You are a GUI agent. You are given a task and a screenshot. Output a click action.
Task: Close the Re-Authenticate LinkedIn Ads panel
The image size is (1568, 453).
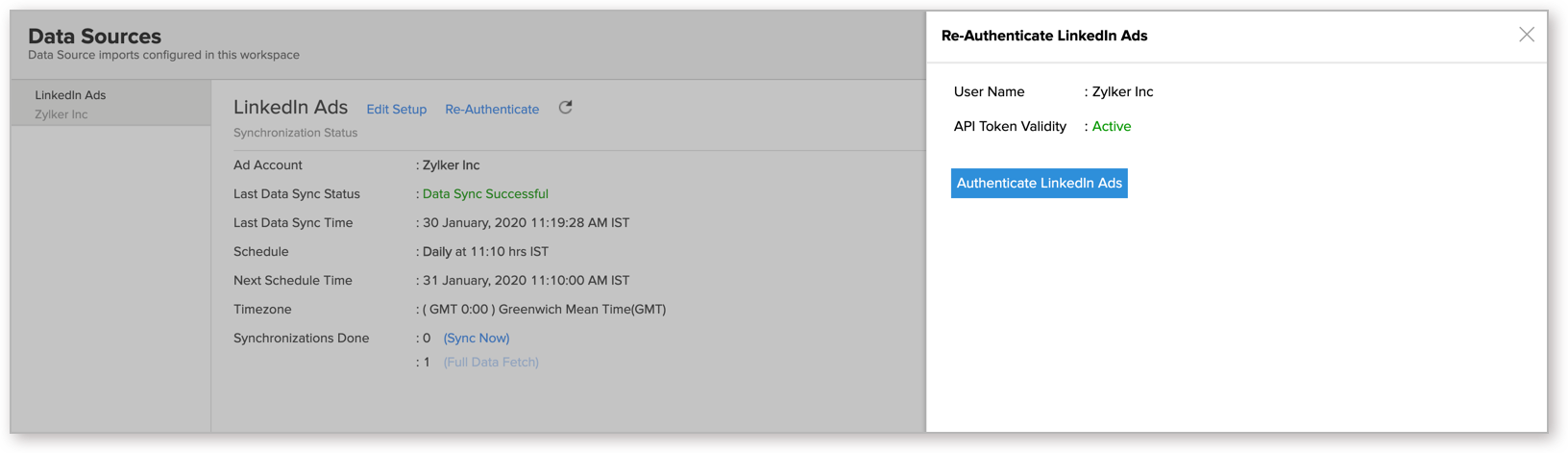[x=1527, y=35]
